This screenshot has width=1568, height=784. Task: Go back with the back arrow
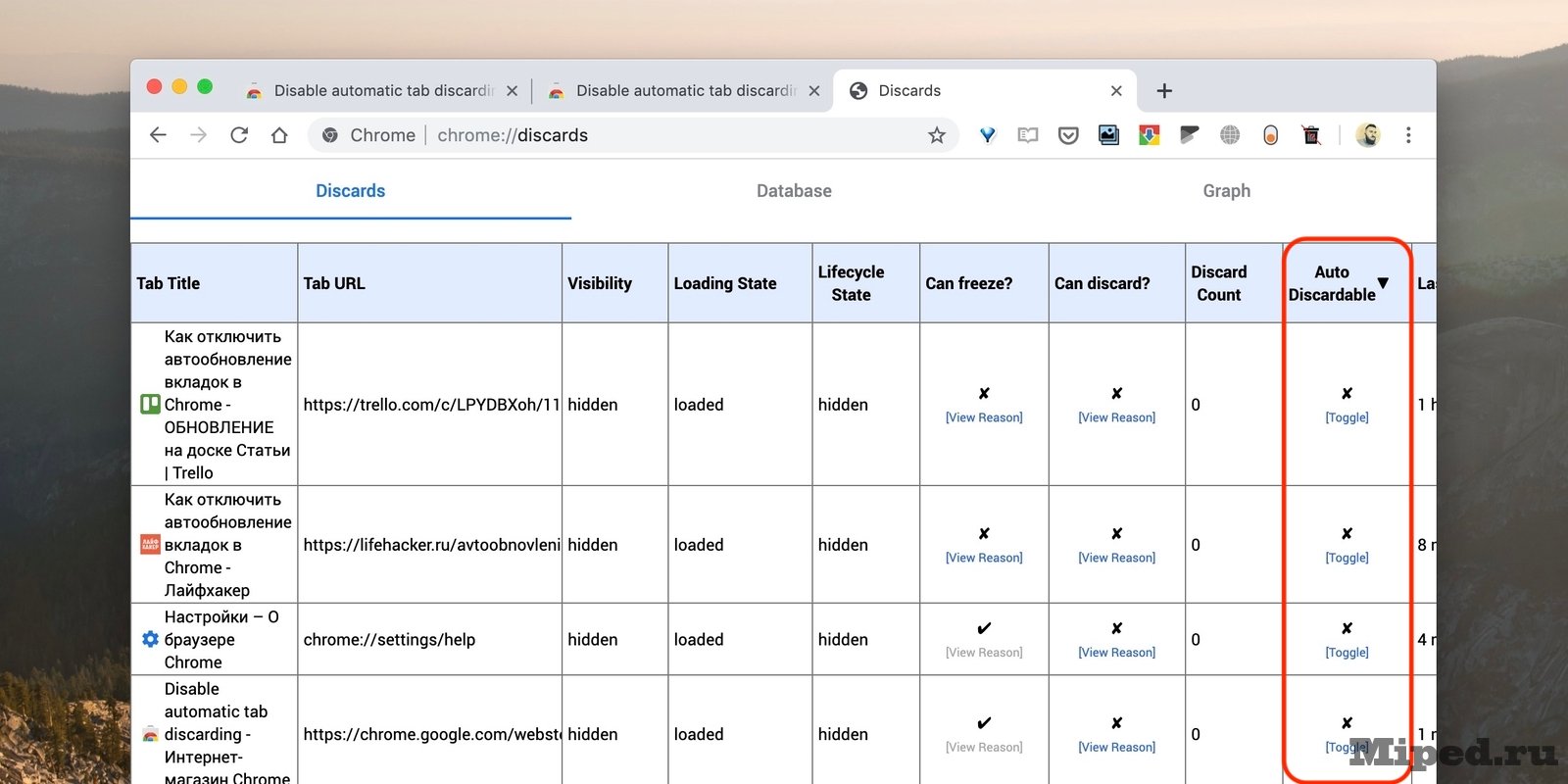coord(158,135)
